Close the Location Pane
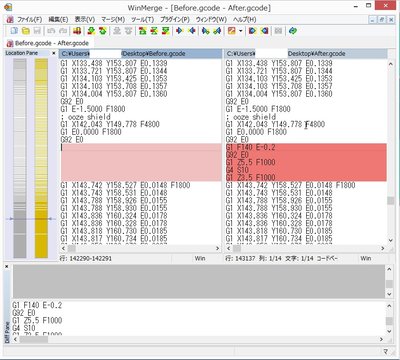 click(54, 53)
